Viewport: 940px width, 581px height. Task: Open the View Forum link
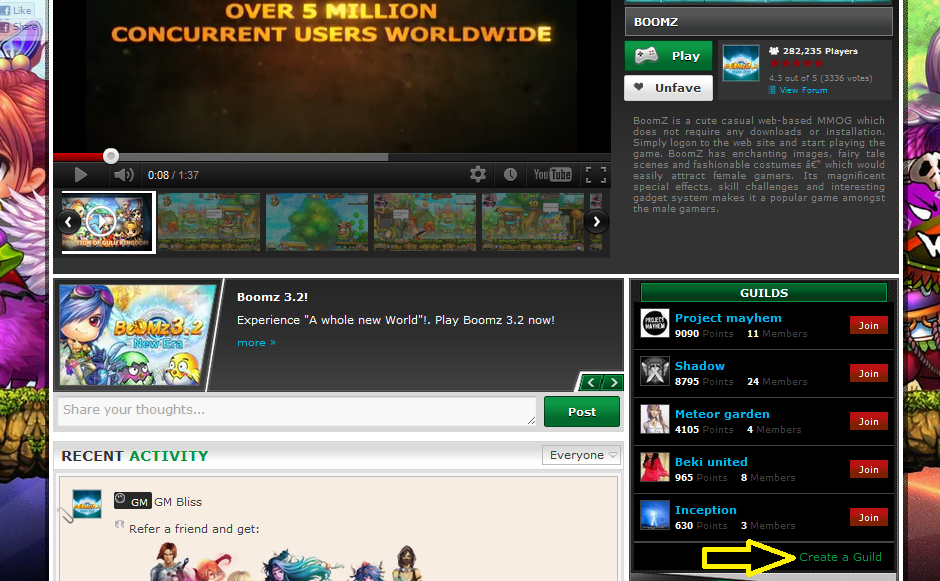pos(803,90)
